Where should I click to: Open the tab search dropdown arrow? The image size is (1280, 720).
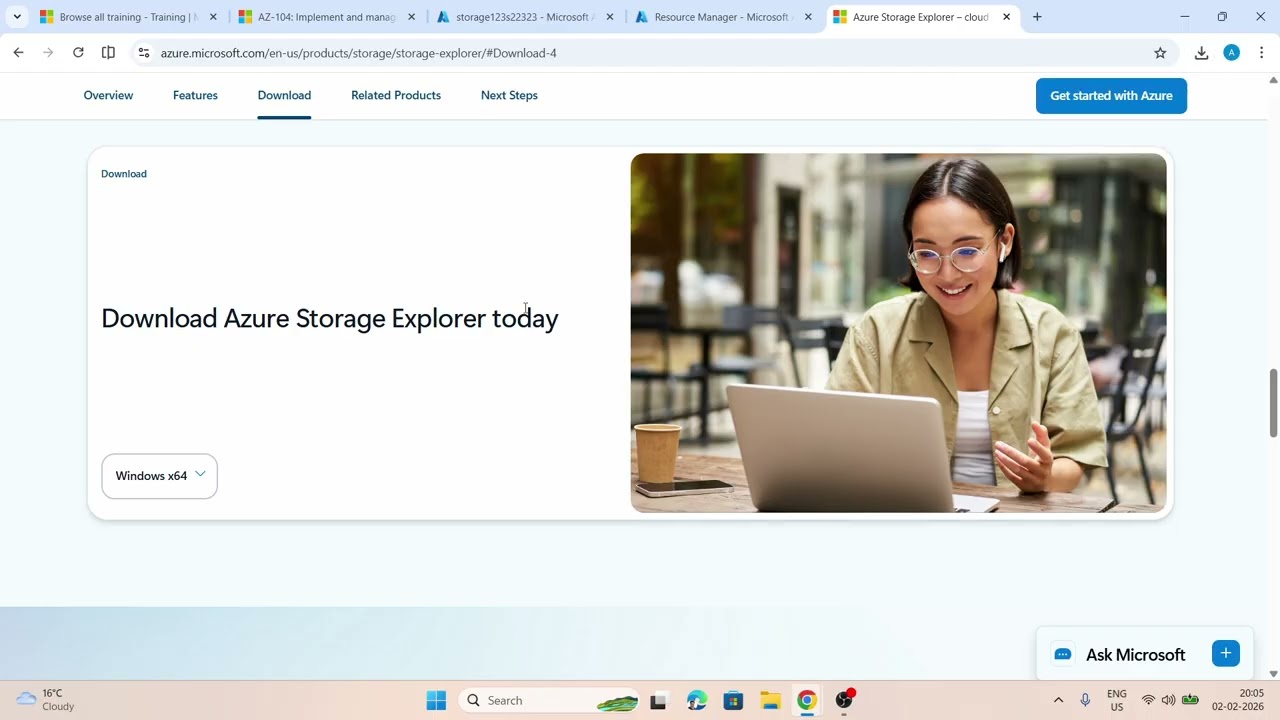pyautogui.click(x=17, y=17)
